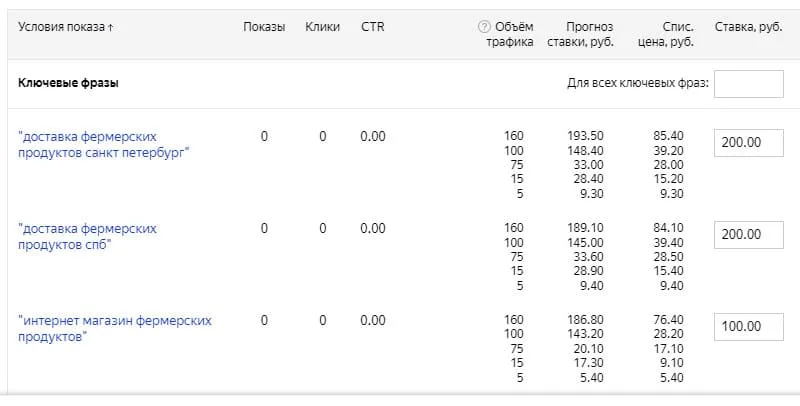Click the Спис. цена column header
This screenshot has height=406, width=800.
point(665,34)
